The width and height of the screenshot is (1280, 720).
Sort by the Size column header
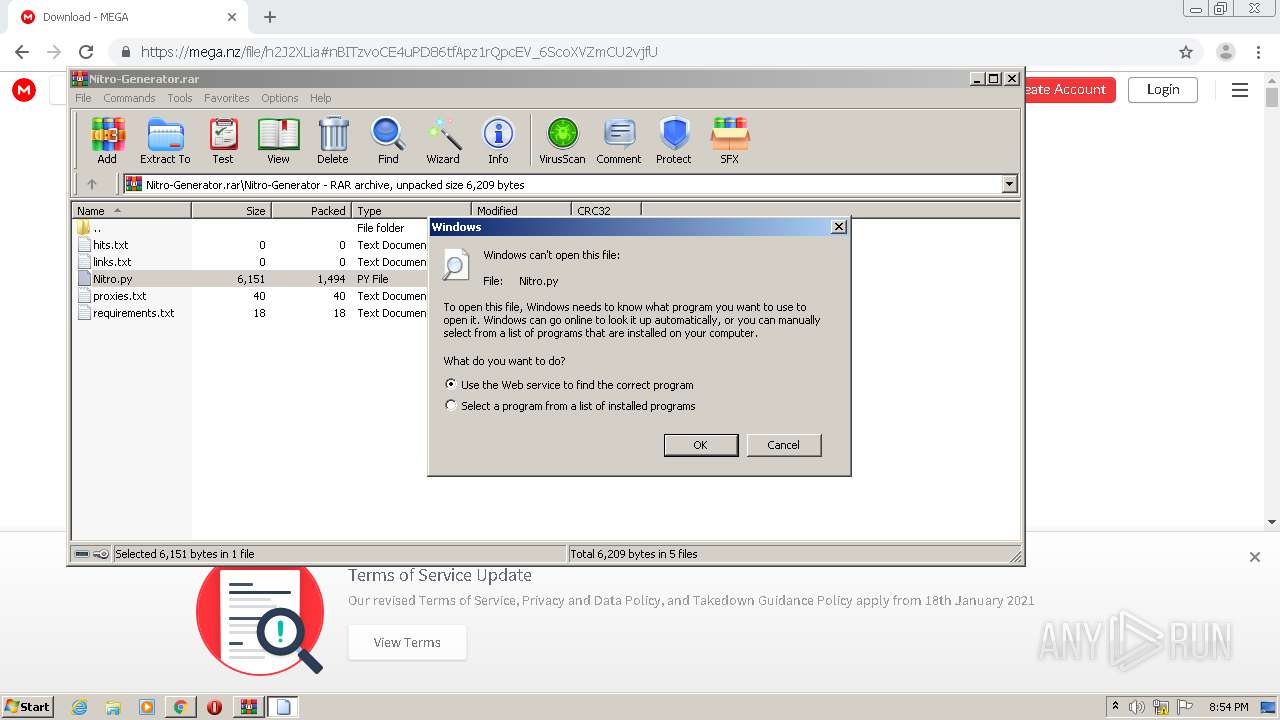click(231, 210)
